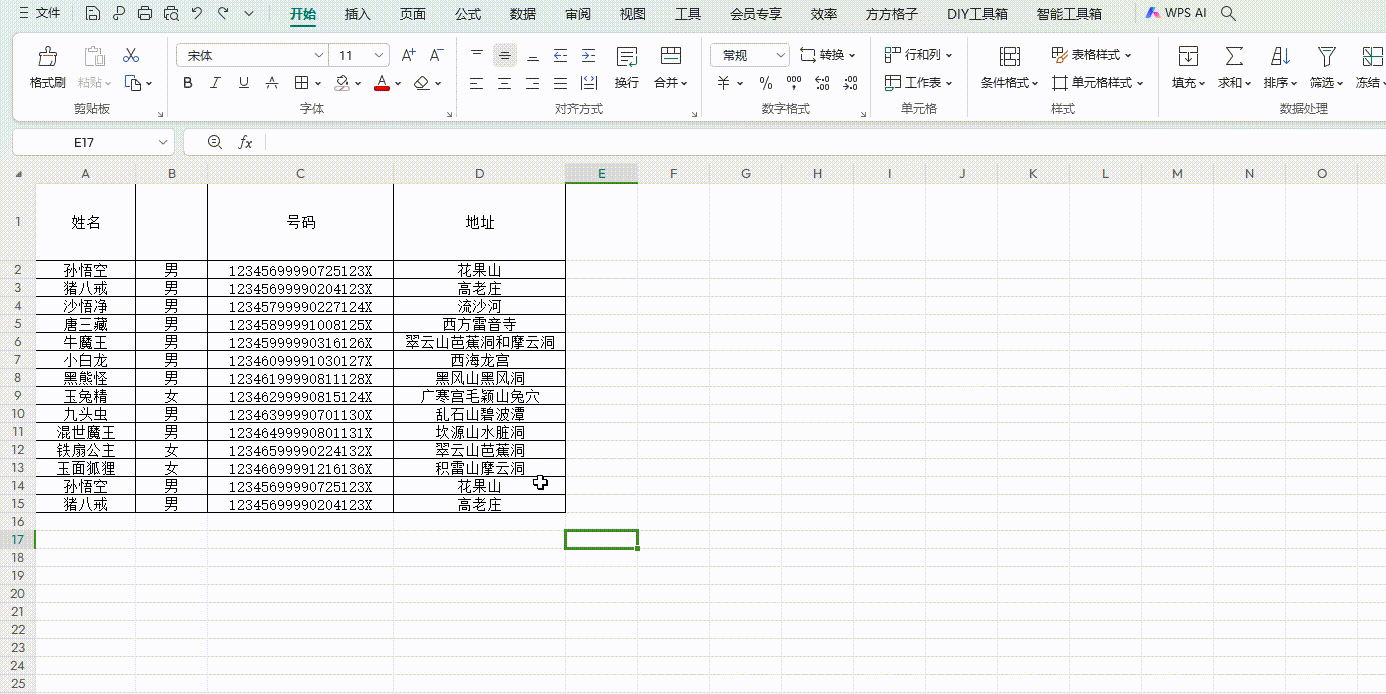
Task: Click the Wrap Text (换行) icon
Action: pyautogui.click(x=627, y=57)
